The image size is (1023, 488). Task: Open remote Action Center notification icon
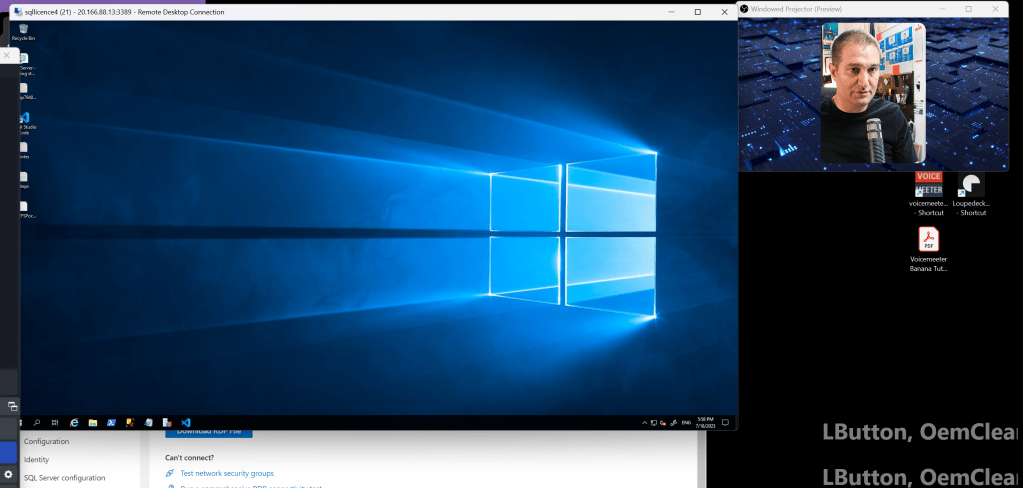[x=725, y=423]
